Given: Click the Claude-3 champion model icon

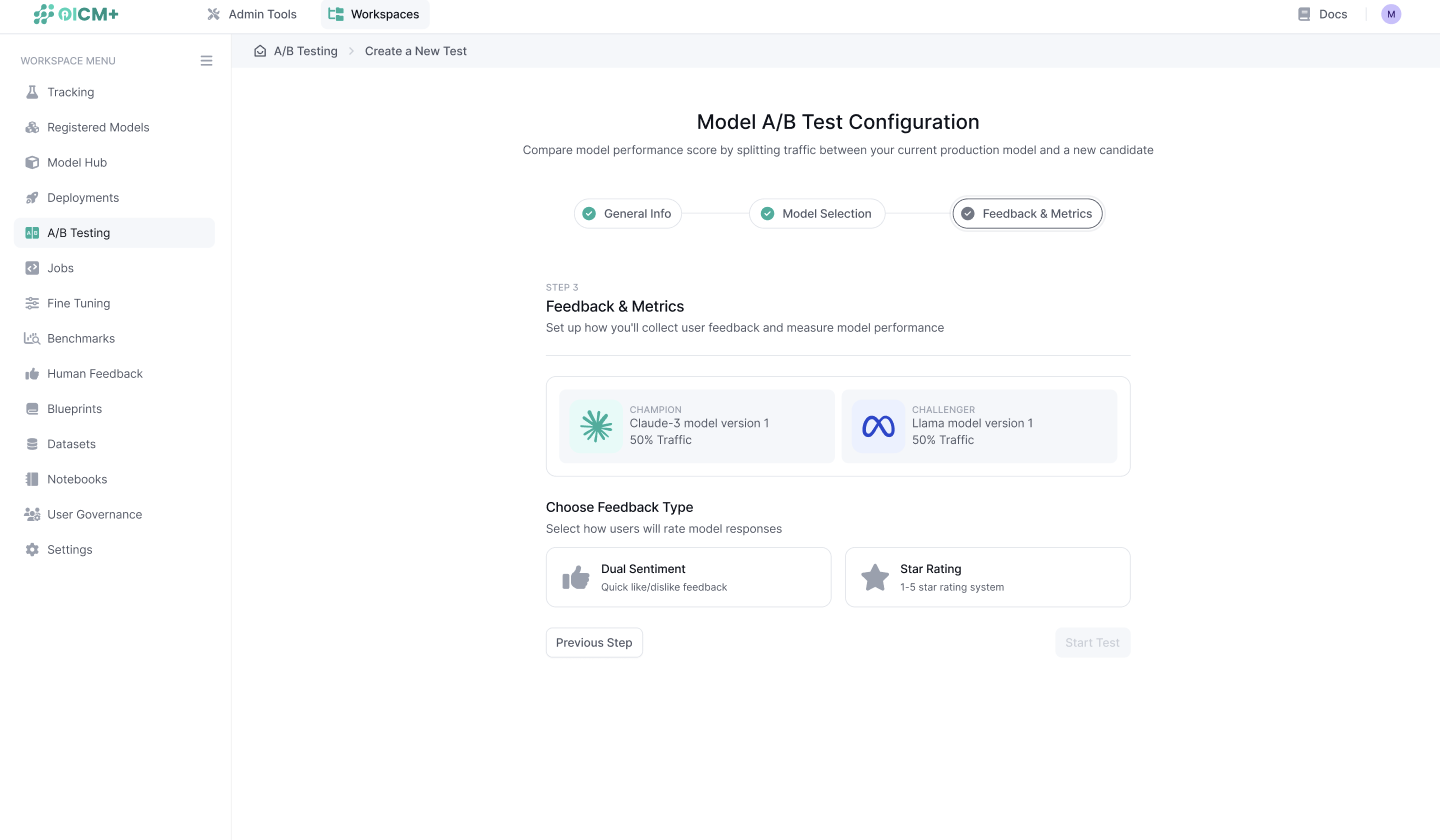Looking at the screenshot, I should point(596,425).
